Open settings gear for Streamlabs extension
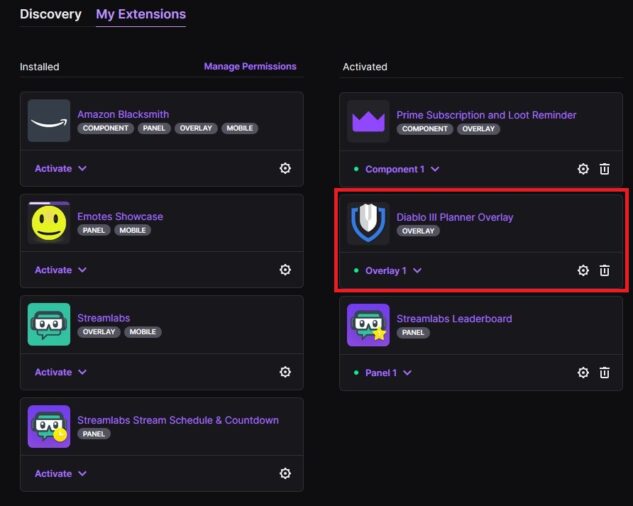The width and height of the screenshot is (633, 506). (285, 372)
